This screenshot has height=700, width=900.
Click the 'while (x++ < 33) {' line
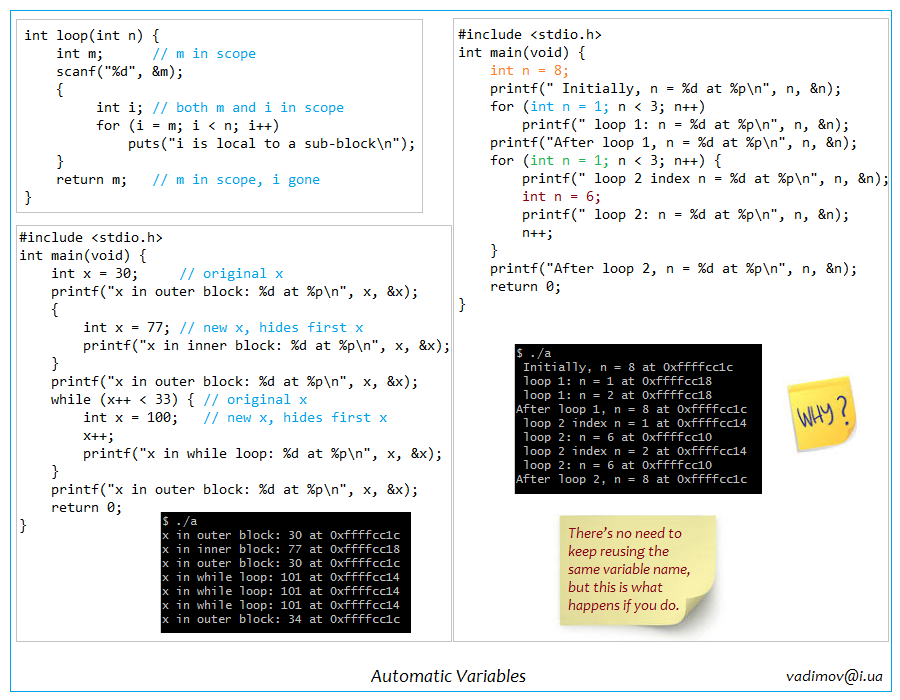coord(122,399)
